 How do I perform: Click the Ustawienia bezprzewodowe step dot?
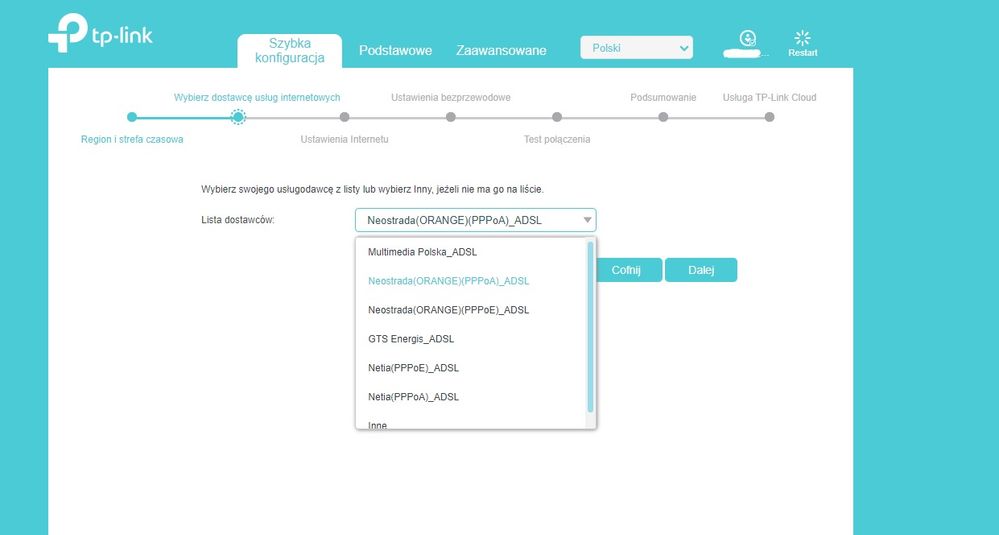point(451,117)
